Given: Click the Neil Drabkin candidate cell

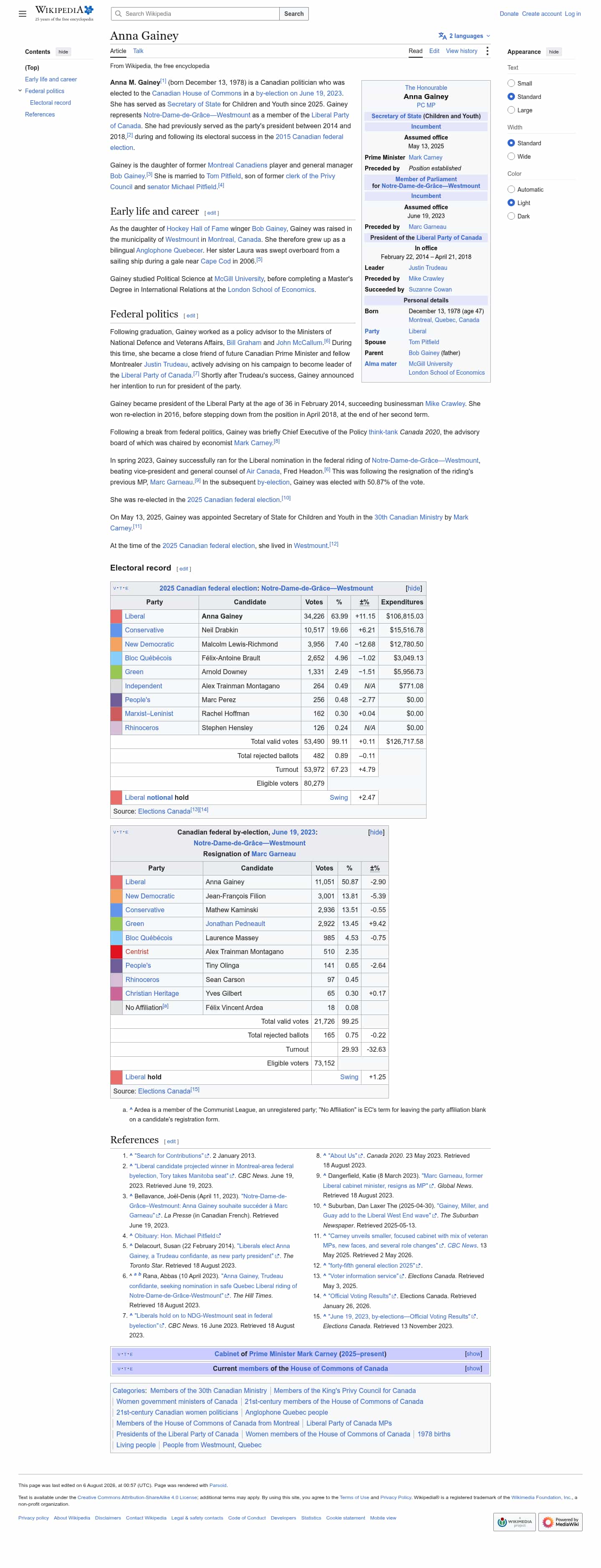Looking at the screenshot, I should click(x=250, y=630).
